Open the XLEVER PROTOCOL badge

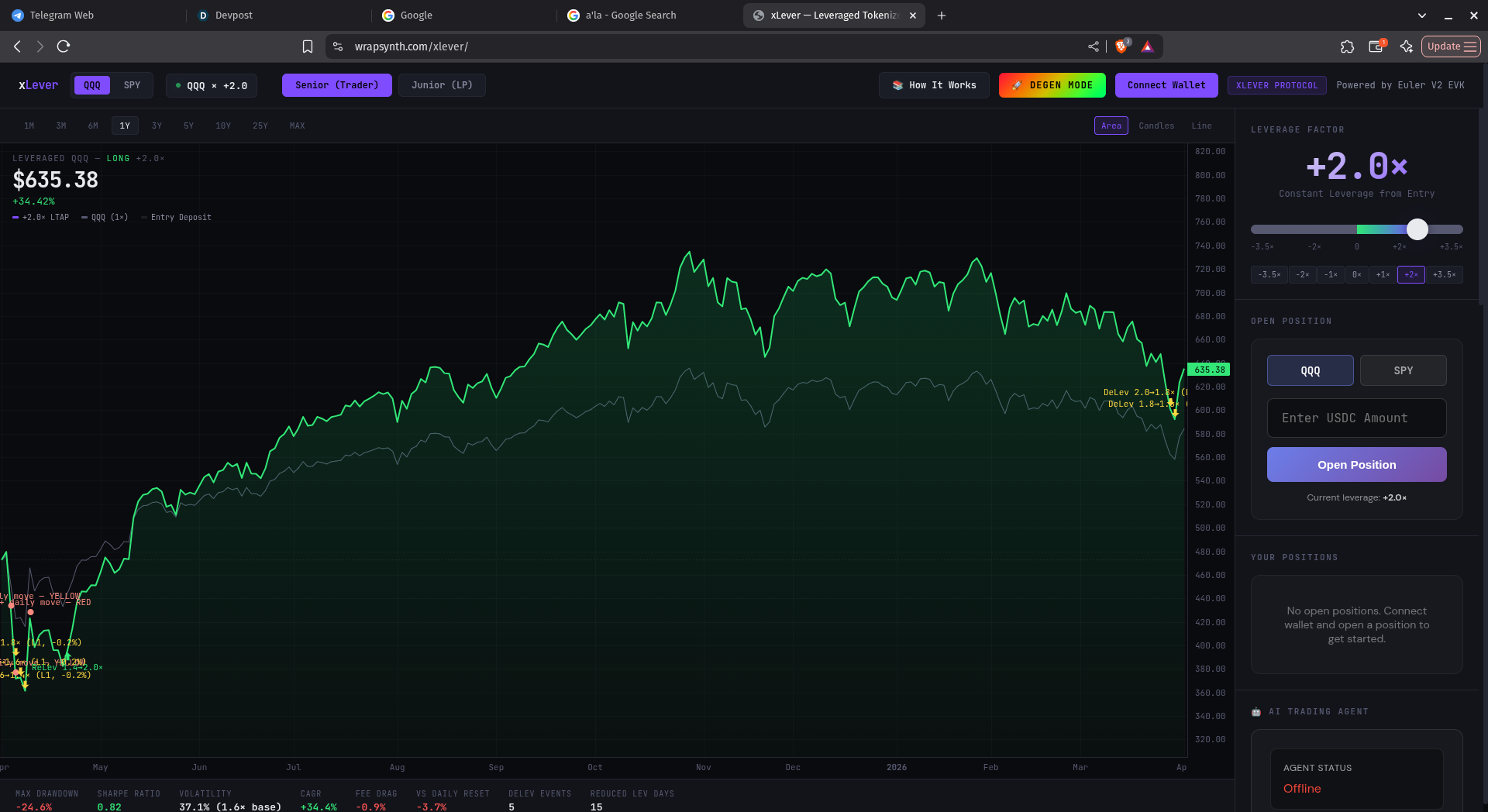click(x=1277, y=85)
